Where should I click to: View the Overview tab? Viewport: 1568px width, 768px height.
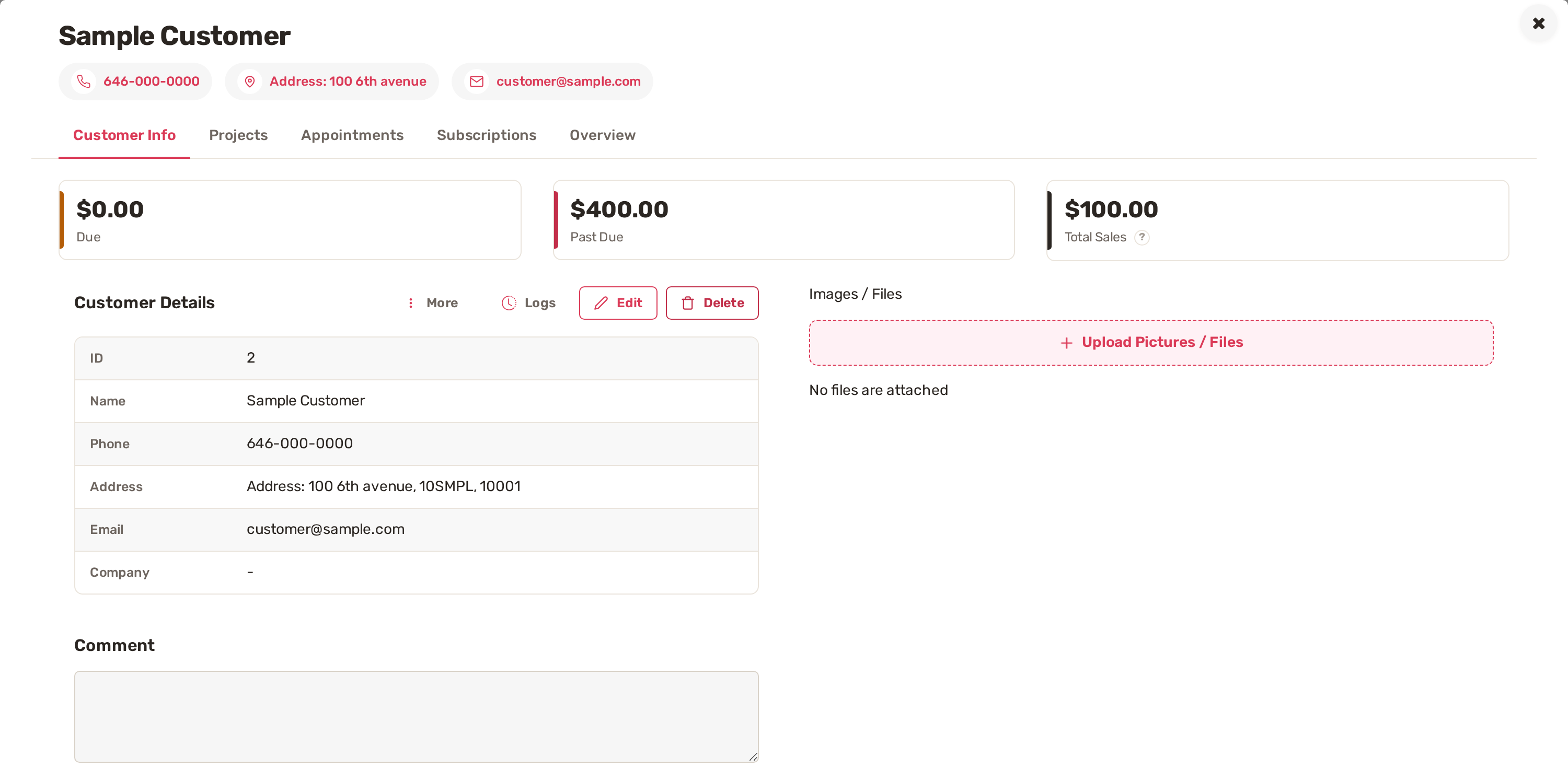point(602,135)
